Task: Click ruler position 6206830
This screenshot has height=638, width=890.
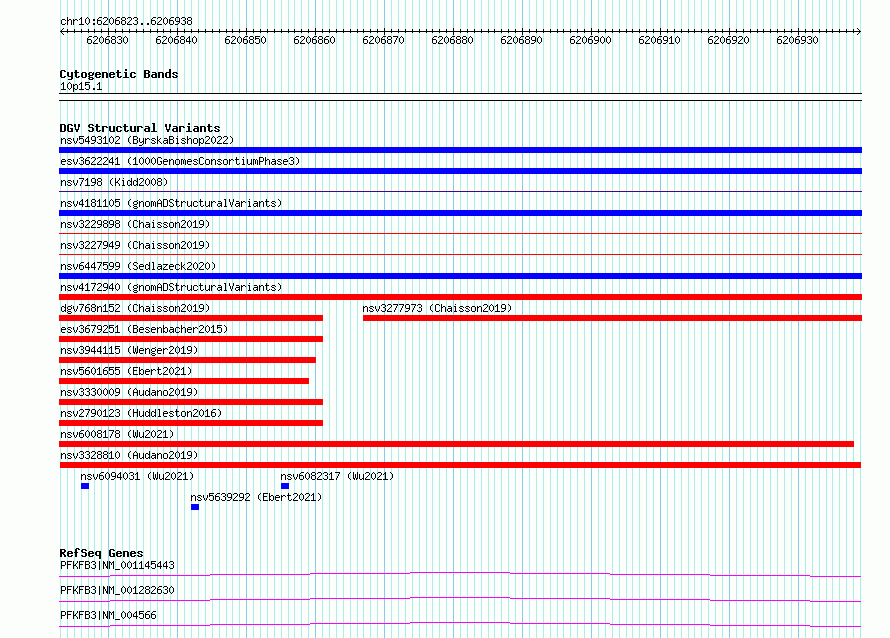Action: (x=107, y=40)
